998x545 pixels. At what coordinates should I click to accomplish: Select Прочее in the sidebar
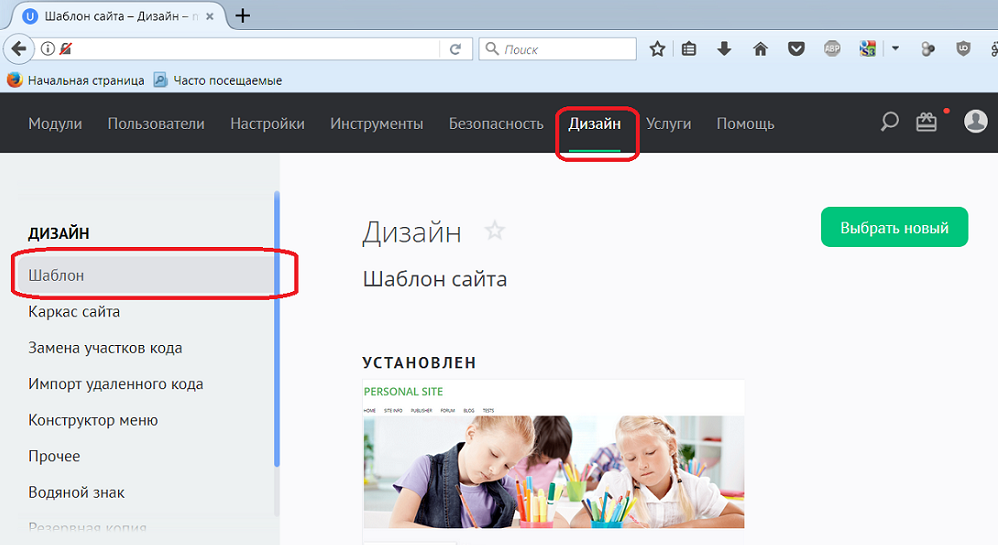coord(54,457)
